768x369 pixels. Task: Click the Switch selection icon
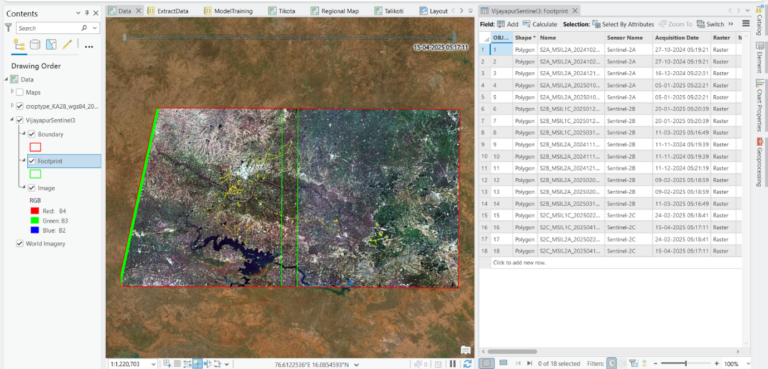[700, 24]
